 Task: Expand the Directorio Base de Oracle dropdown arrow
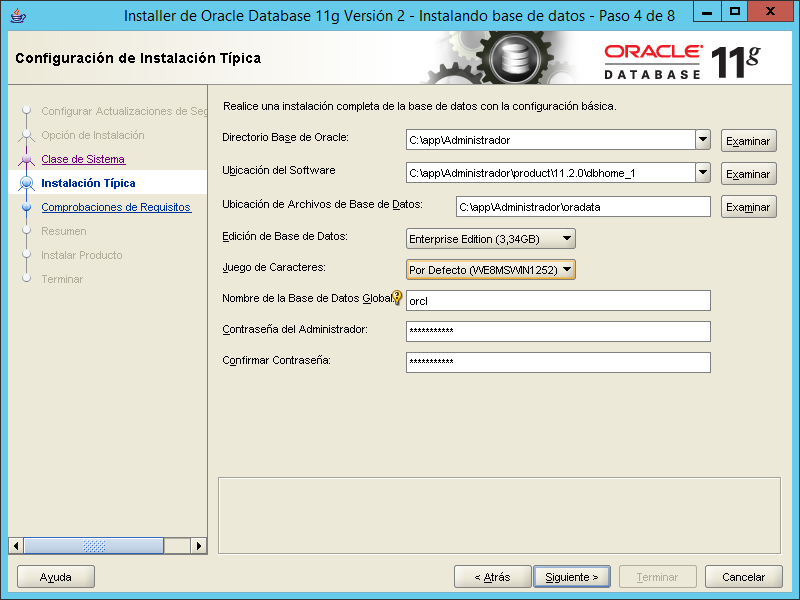pos(702,140)
